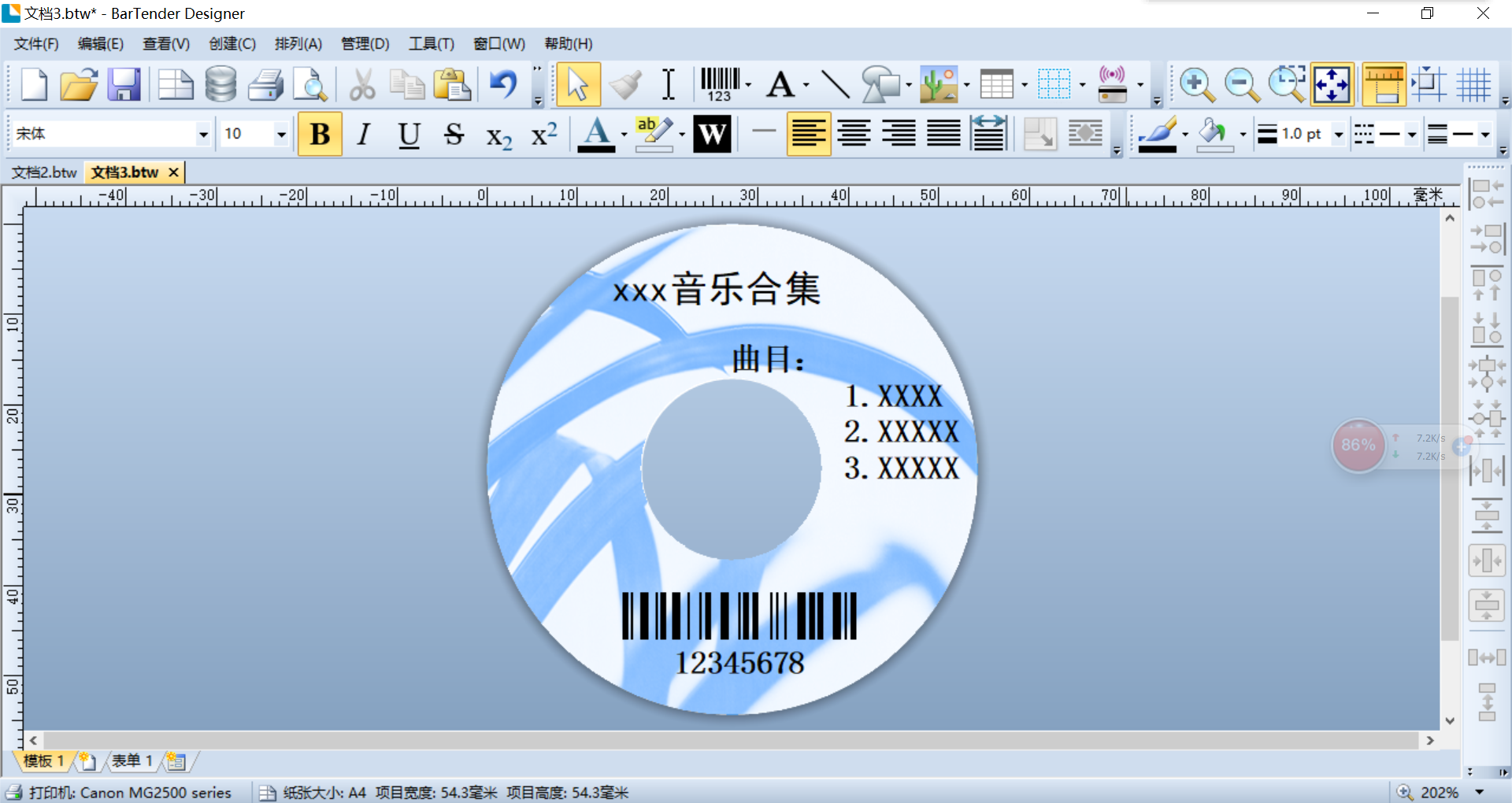Toggle subscript formatting
Screen dimensions: 1512x803
pyautogui.click(x=499, y=135)
